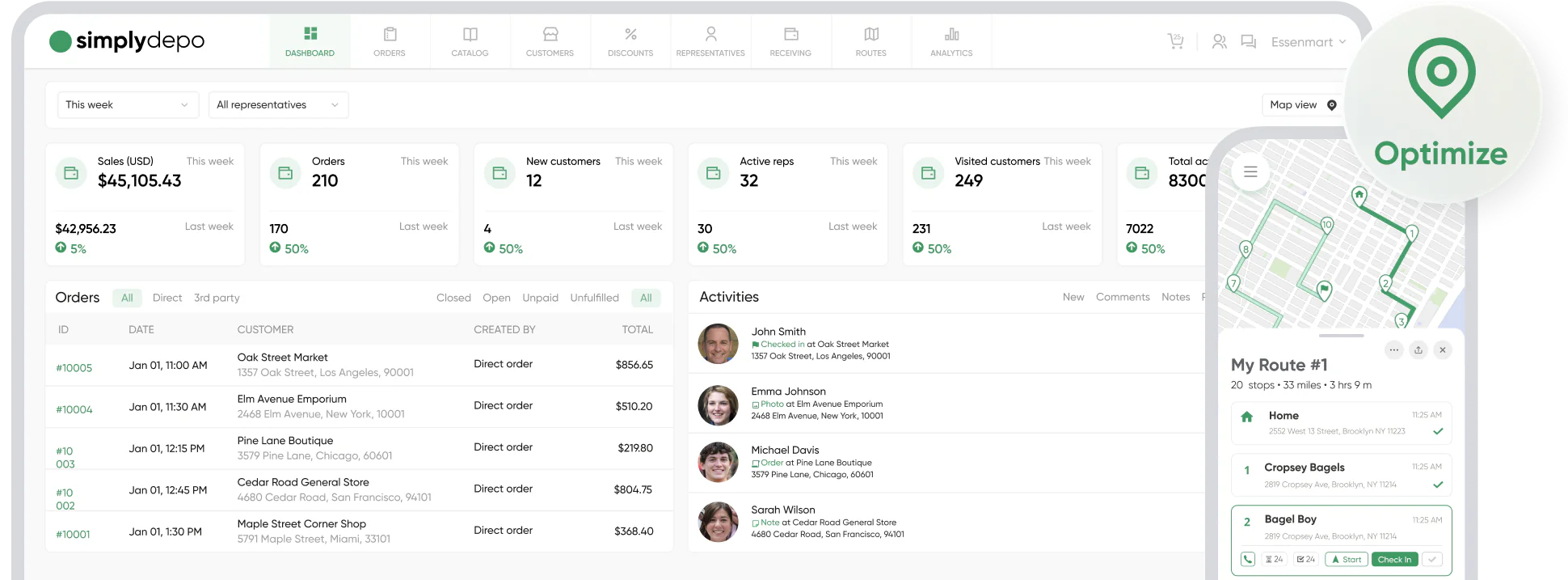1568x580 pixels.
Task: Click the share icon on route panel
Action: [1418, 350]
